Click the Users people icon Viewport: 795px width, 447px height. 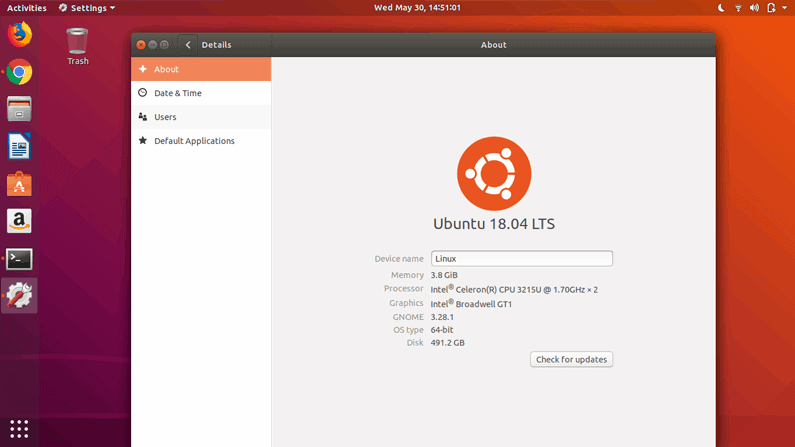point(142,117)
